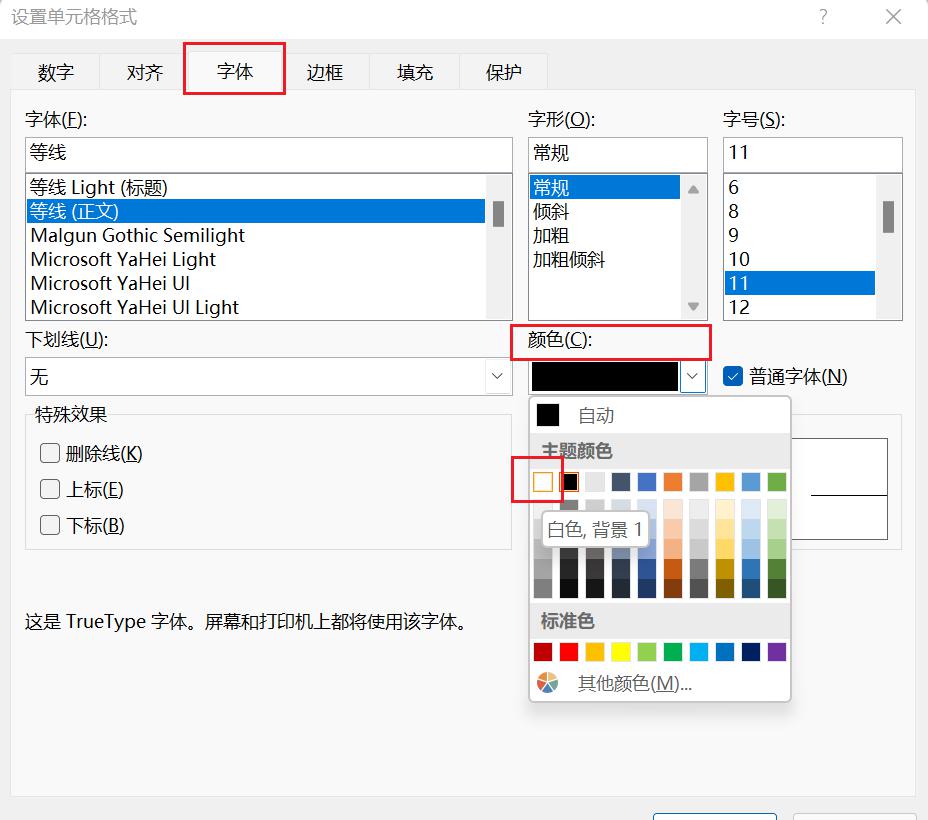Select 加粗倾斜 font style
The image size is (928, 820).
(x=604, y=259)
